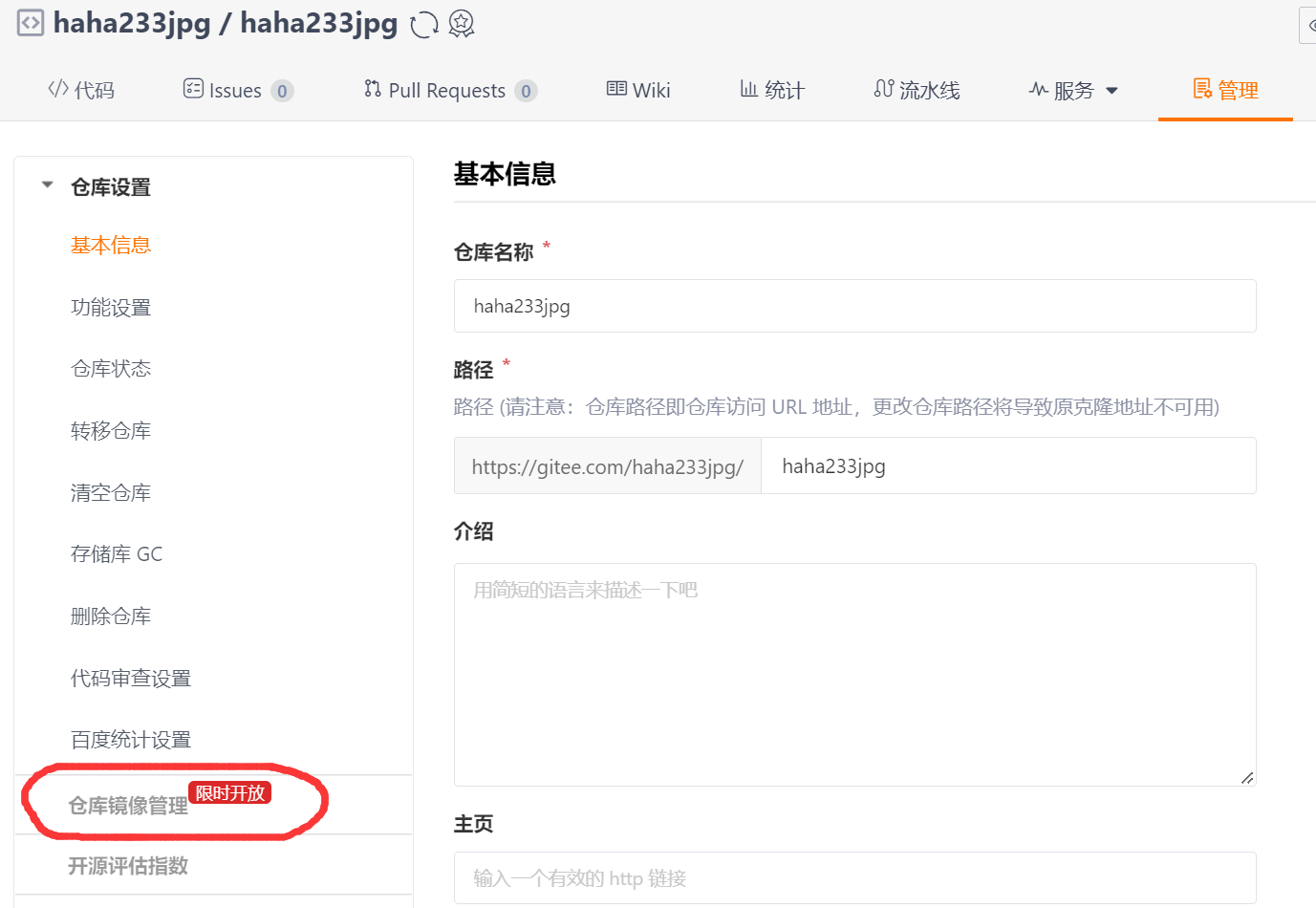The image size is (1316, 908).
Task: Collapse the 仓库设置 section triangle
Action: point(47,185)
